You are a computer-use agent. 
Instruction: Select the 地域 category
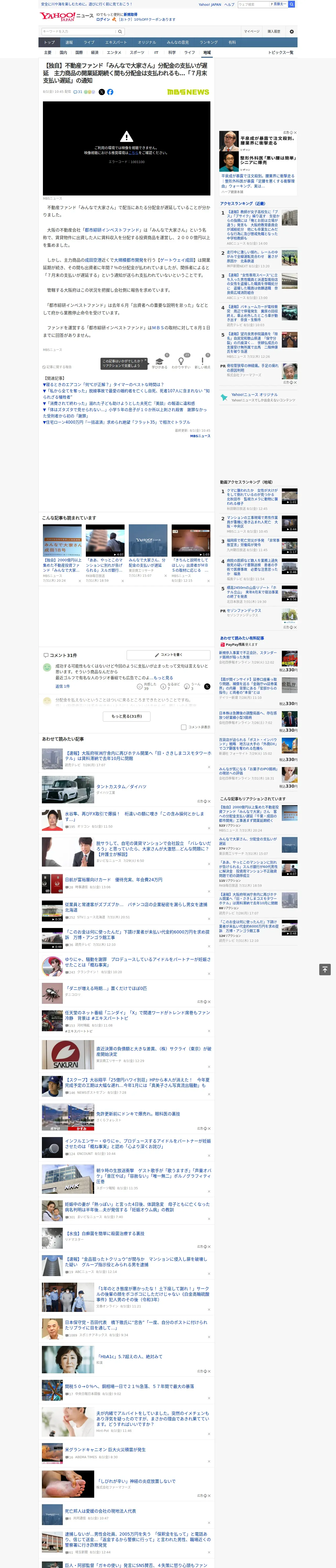coord(207,52)
